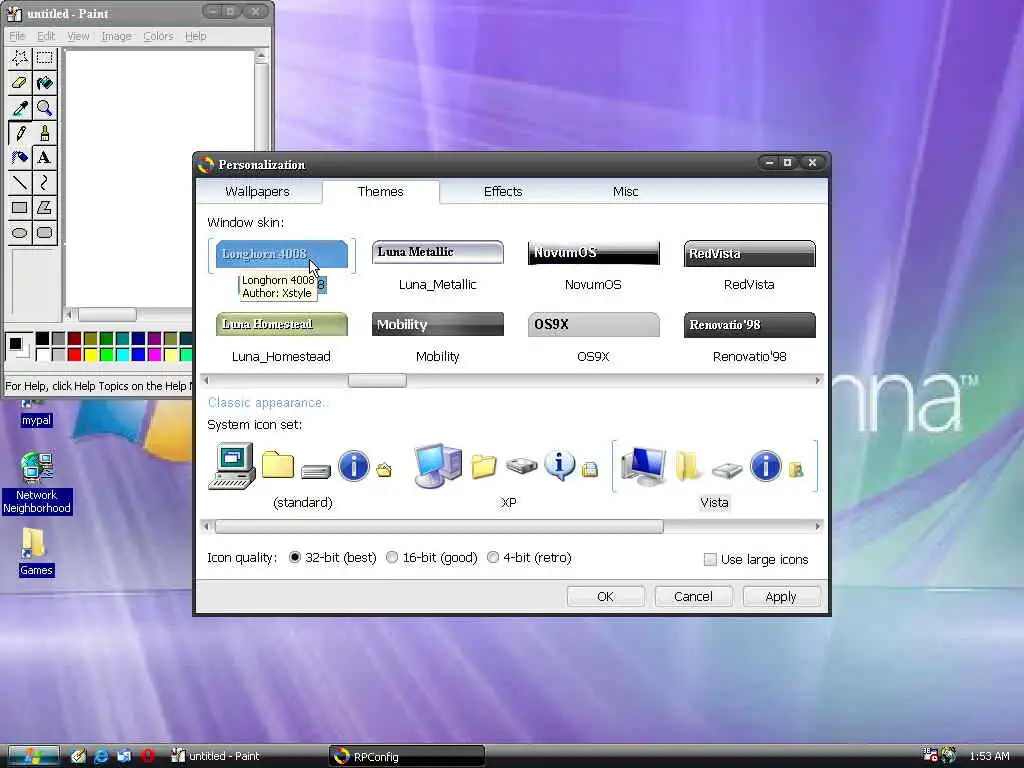Click OK in Personalization dialog
Image resolution: width=1024 pixels, height=768 pixels.
tap(605, 596)
